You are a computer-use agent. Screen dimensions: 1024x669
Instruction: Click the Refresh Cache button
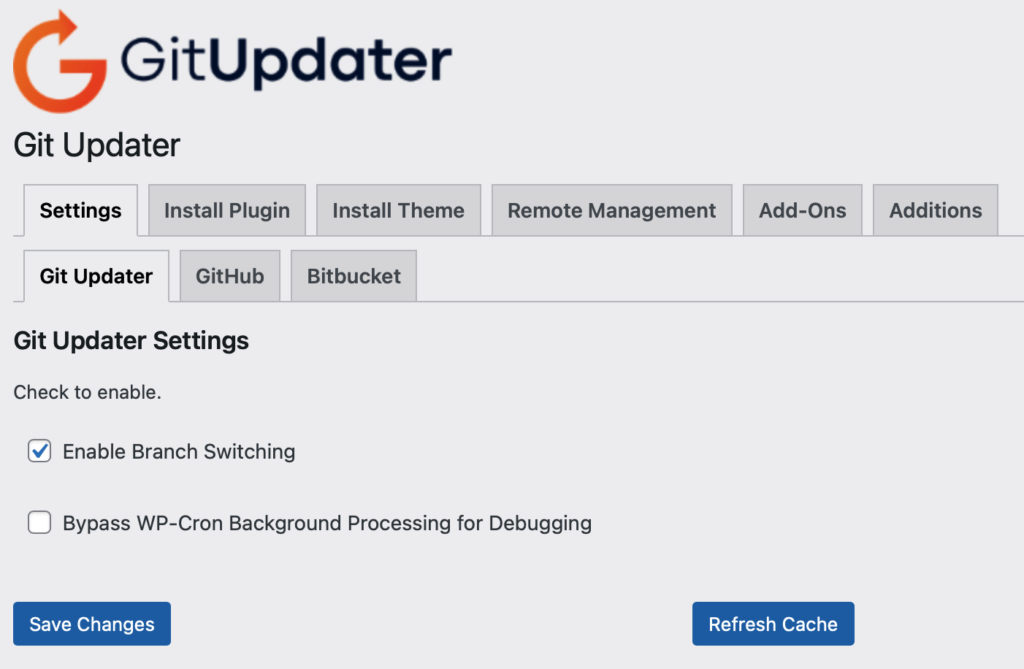pyautogui.click(x=773, y=624)
